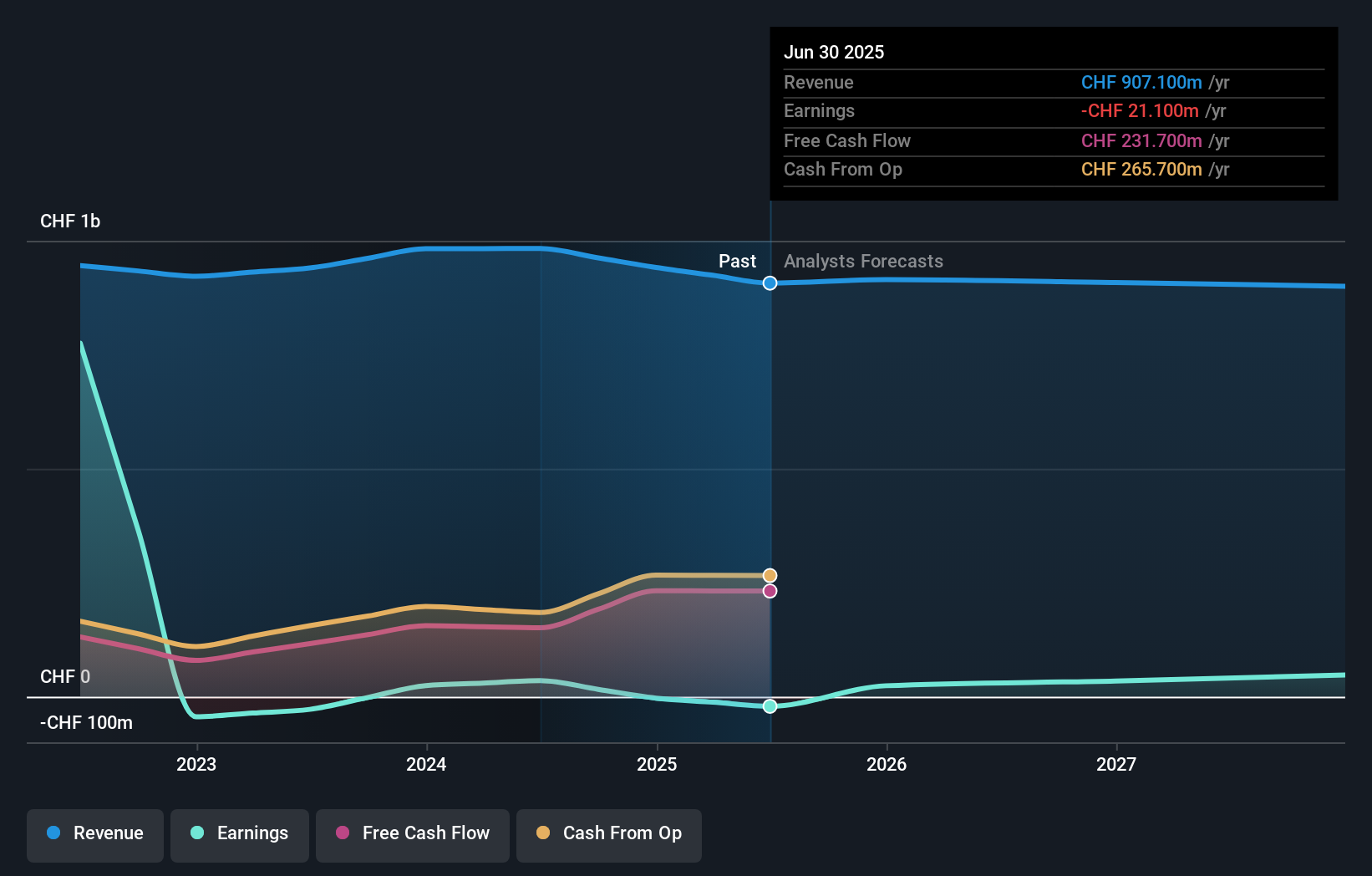Switch to the Past section of the chart

pyautogui.click(x=737, y=262)
